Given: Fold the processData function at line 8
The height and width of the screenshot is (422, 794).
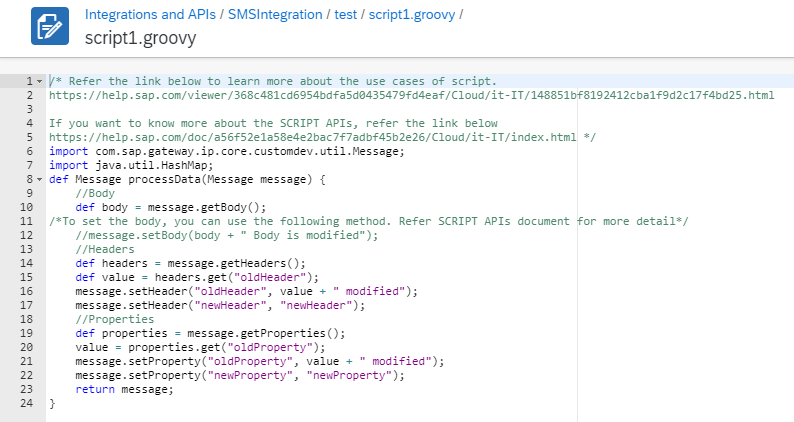Looking at the screenshot, I should tap(38, 180).
